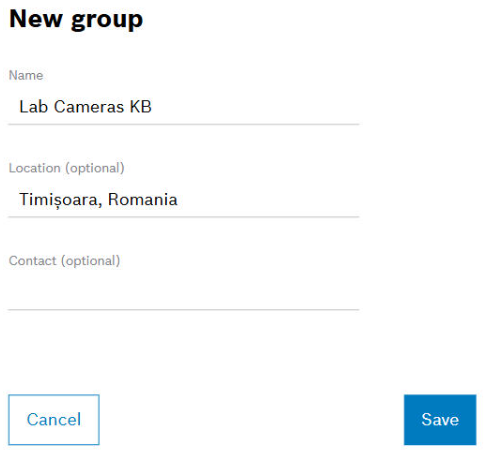Save the new group
This screenshot has height=455, width=489.
(x=440, y=420)
